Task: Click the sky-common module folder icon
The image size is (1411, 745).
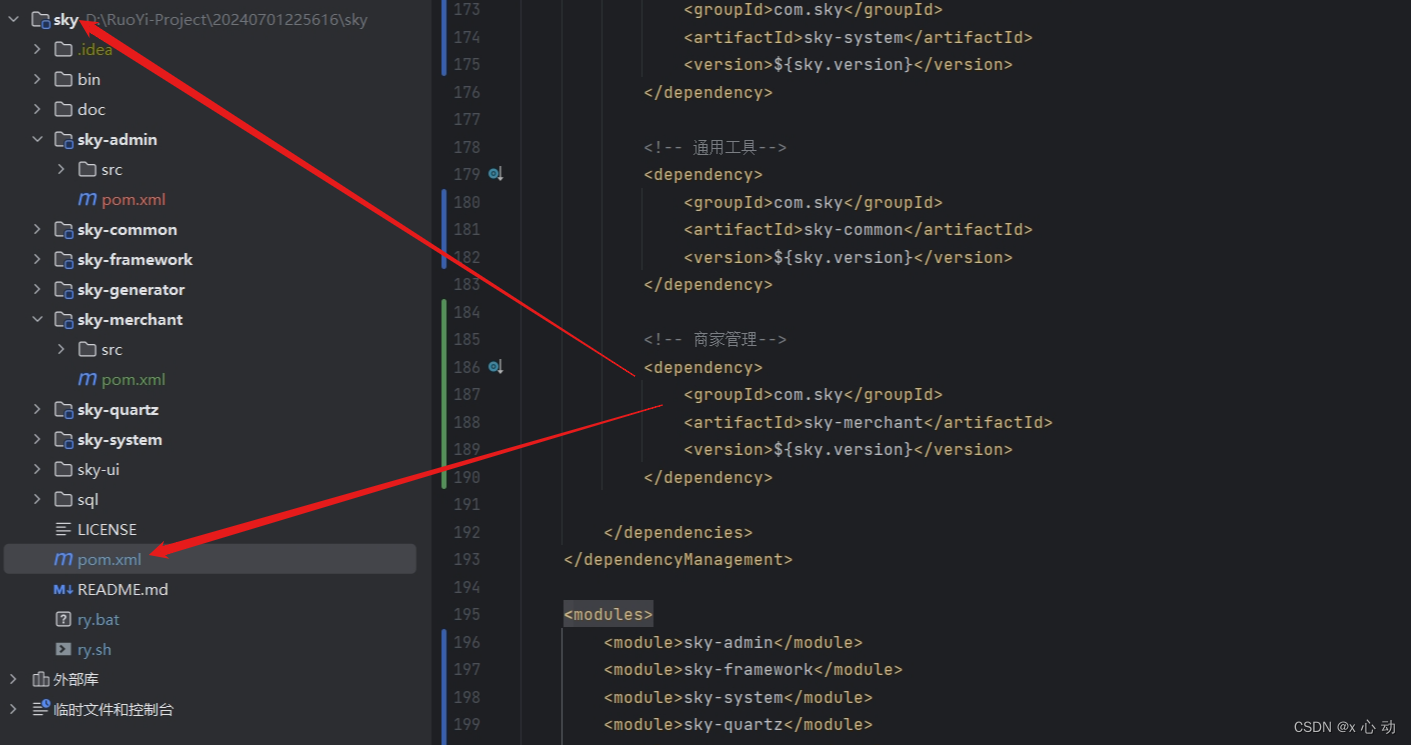Action: [64, 230]
